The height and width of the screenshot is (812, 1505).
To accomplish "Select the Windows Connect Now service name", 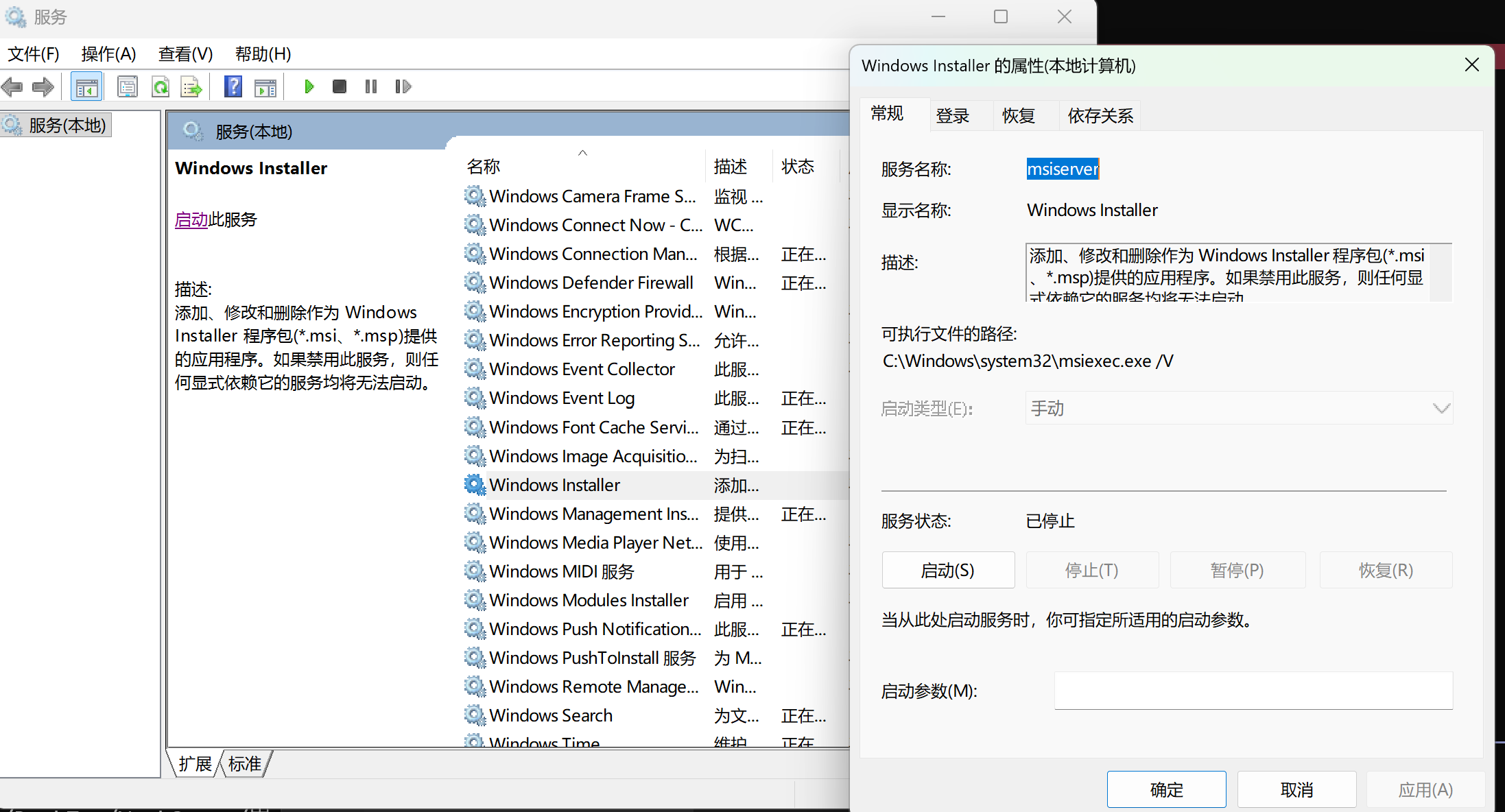I will pos(595,225).
